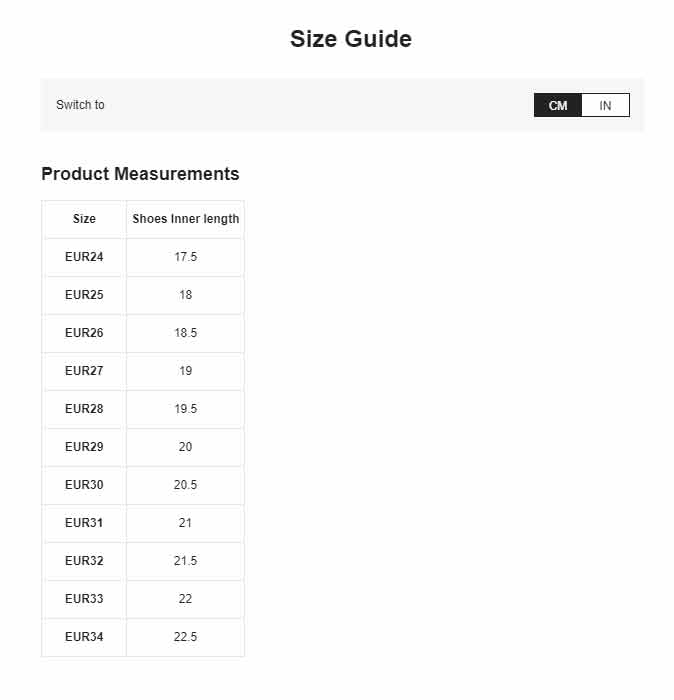Click the Shoes Inner length column header
Image resolution: width=674 pixels, height=700 pixels.
coord(185,219)
